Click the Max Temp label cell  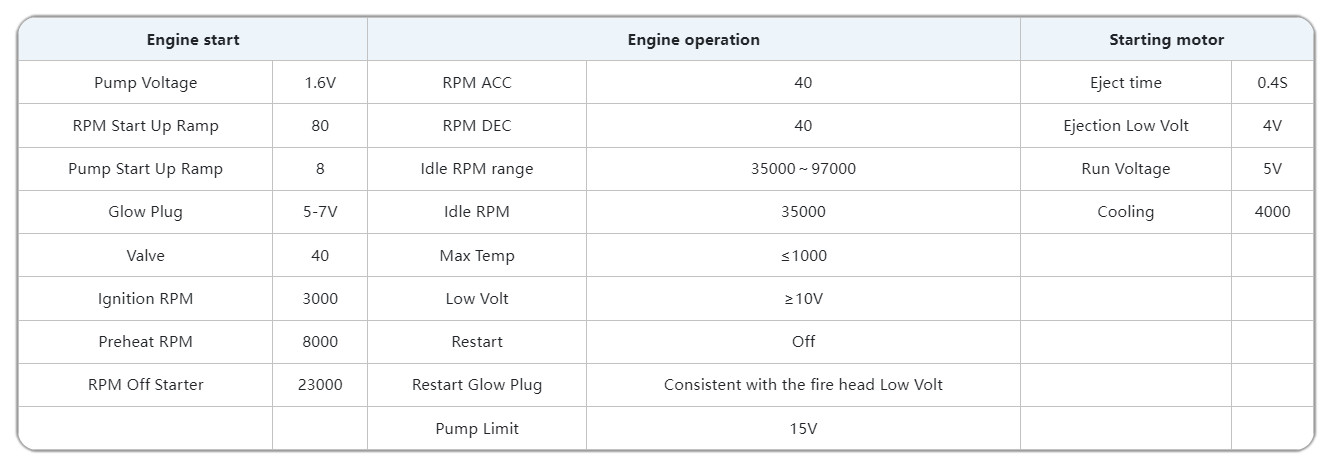pos(477,255)
